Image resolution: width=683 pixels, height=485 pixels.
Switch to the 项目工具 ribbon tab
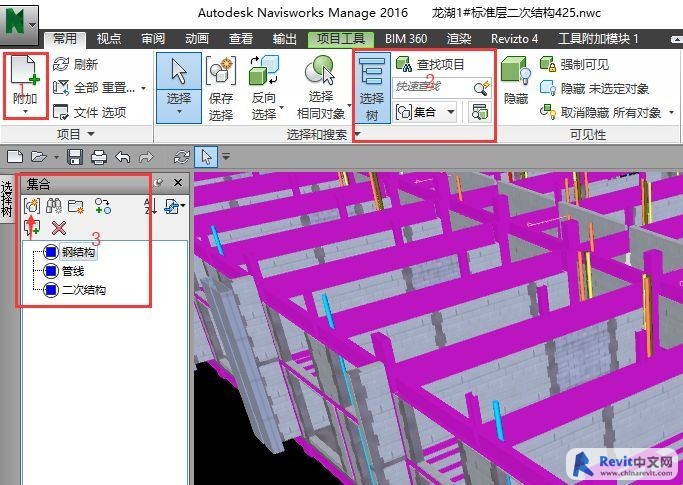tap(341, 39)
